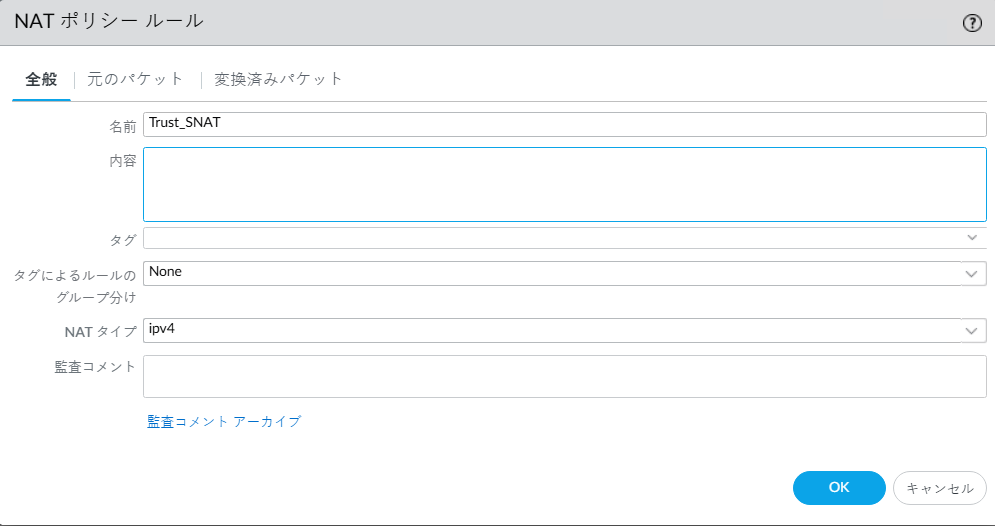Open the help icon in dialog header
This screenshot has width=995, height=526.
tap(971, 23)
